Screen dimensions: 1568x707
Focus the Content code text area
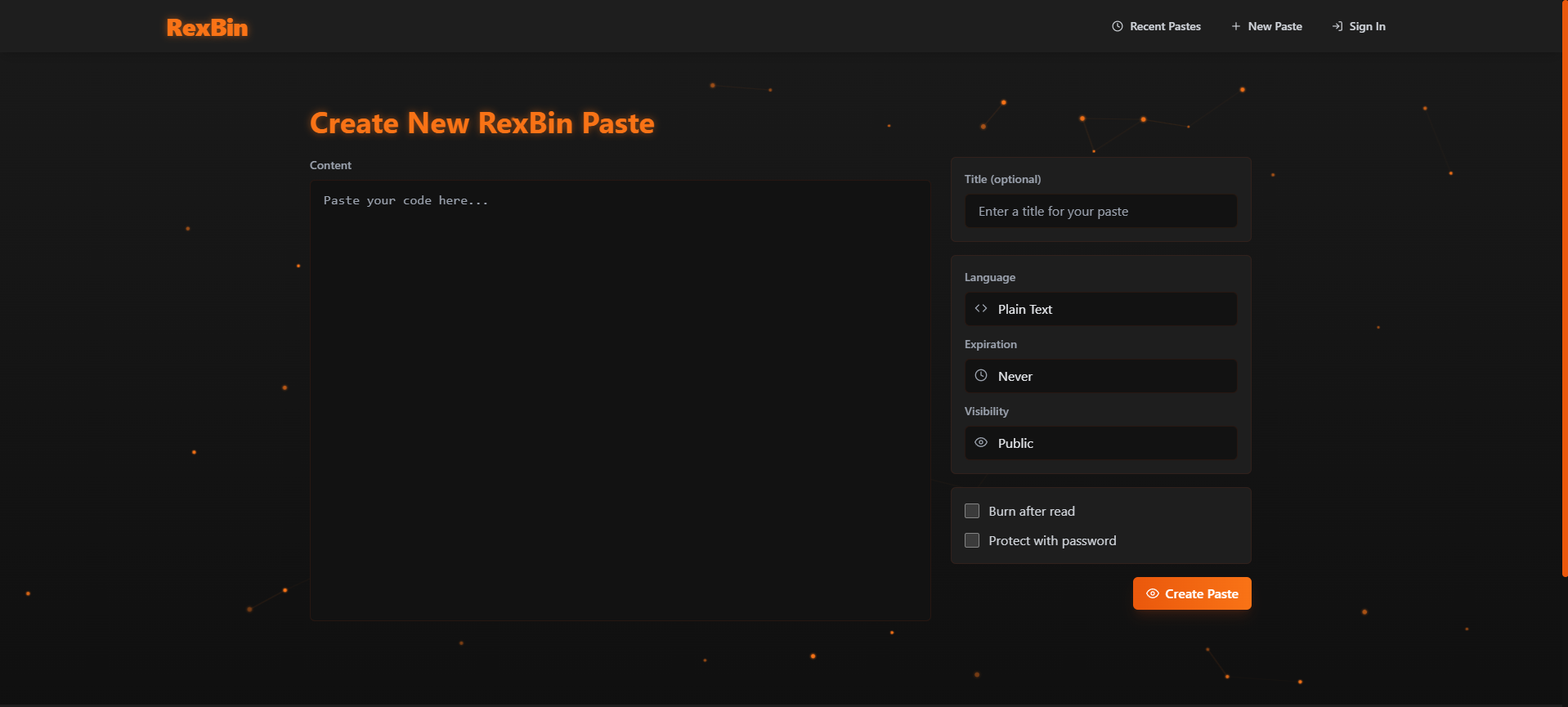coord(620,400)
